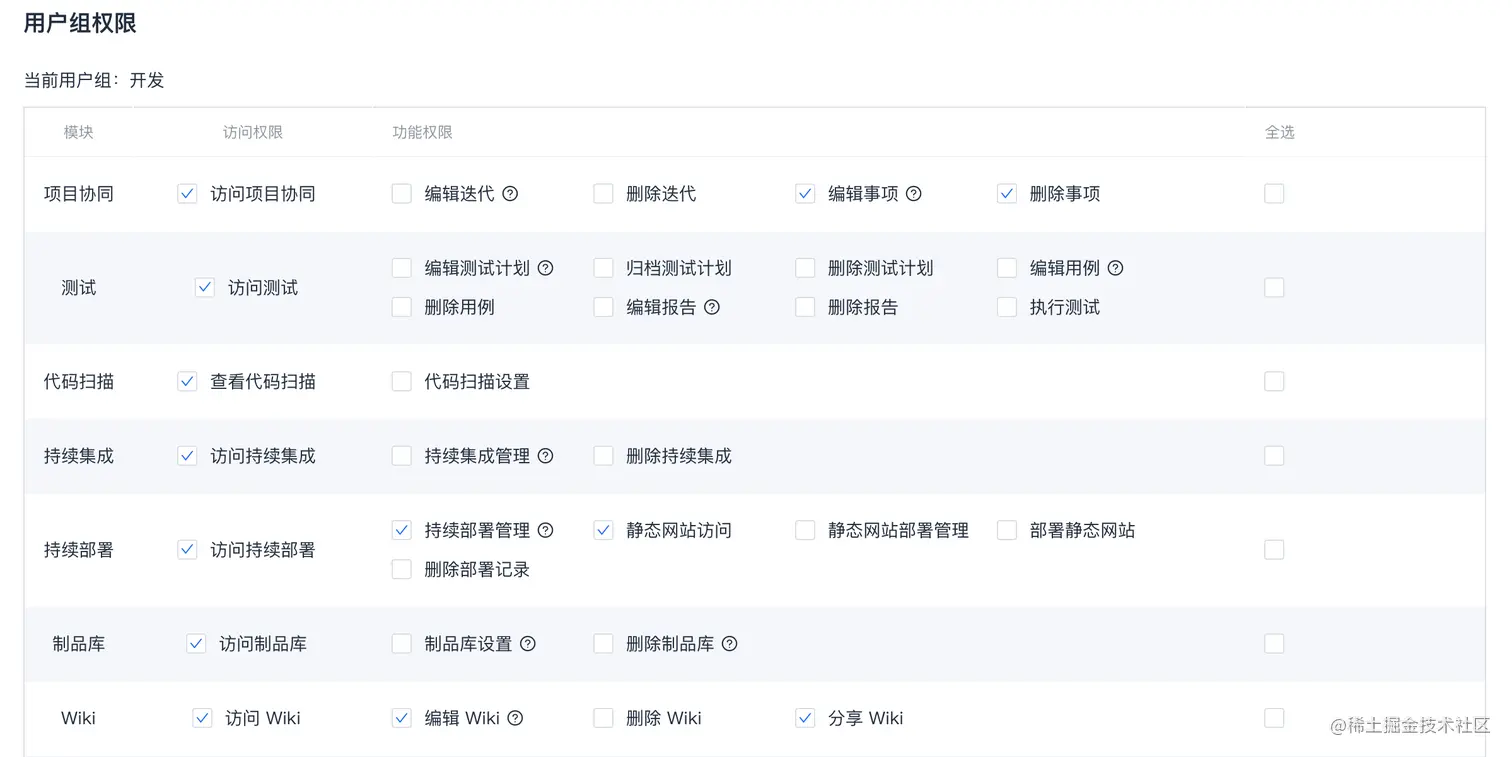The width and height of the screenshot is (1512, 757).
Task: Uncheck the 访问制品库 checkbox
Action: click(x=196, y=644)
